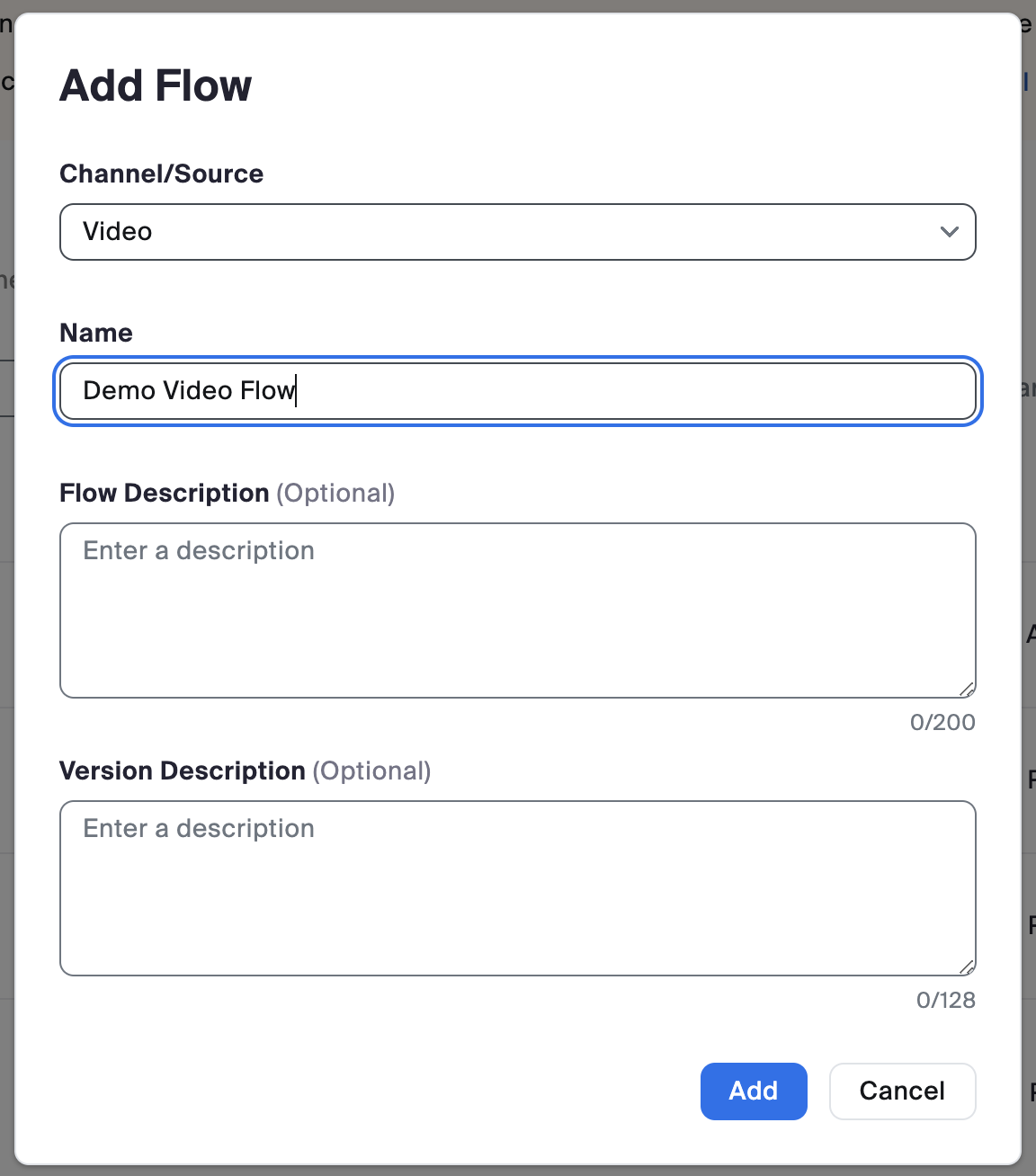The width and height of the screenshot is (1036, 1176).
Task: Click the Version Description heading
Action: [x=182, y=771]
